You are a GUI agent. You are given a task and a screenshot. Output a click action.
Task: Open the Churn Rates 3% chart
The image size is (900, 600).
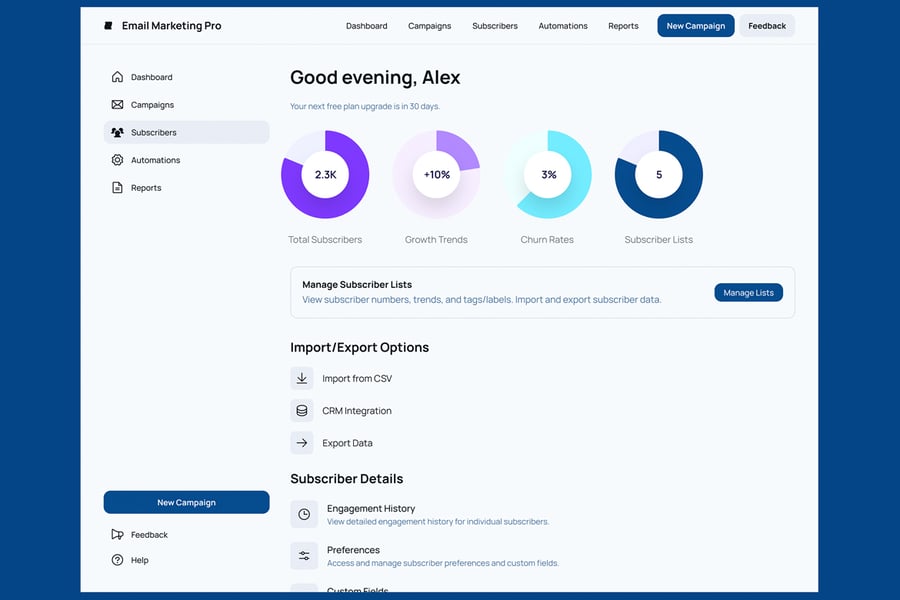548,174
